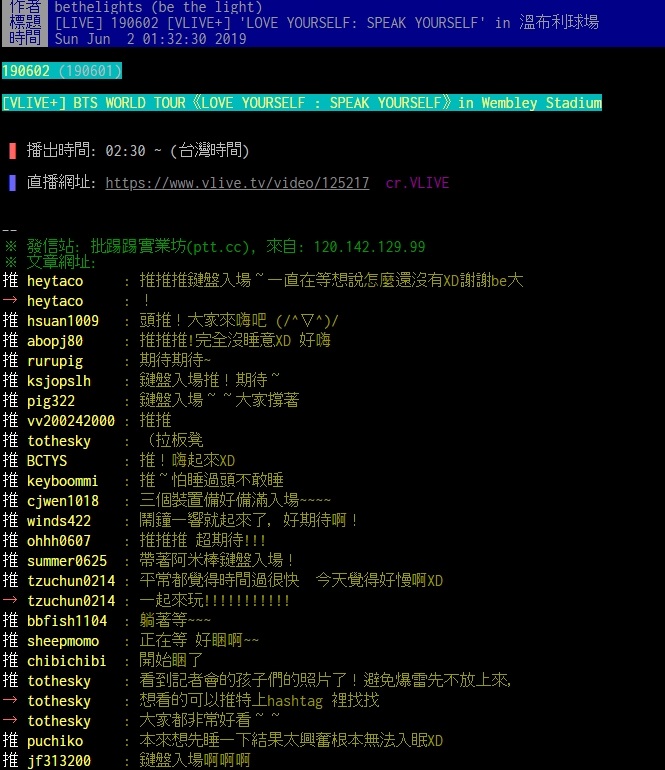
Task: Click username jf313200
Action: tap(59, 761)
